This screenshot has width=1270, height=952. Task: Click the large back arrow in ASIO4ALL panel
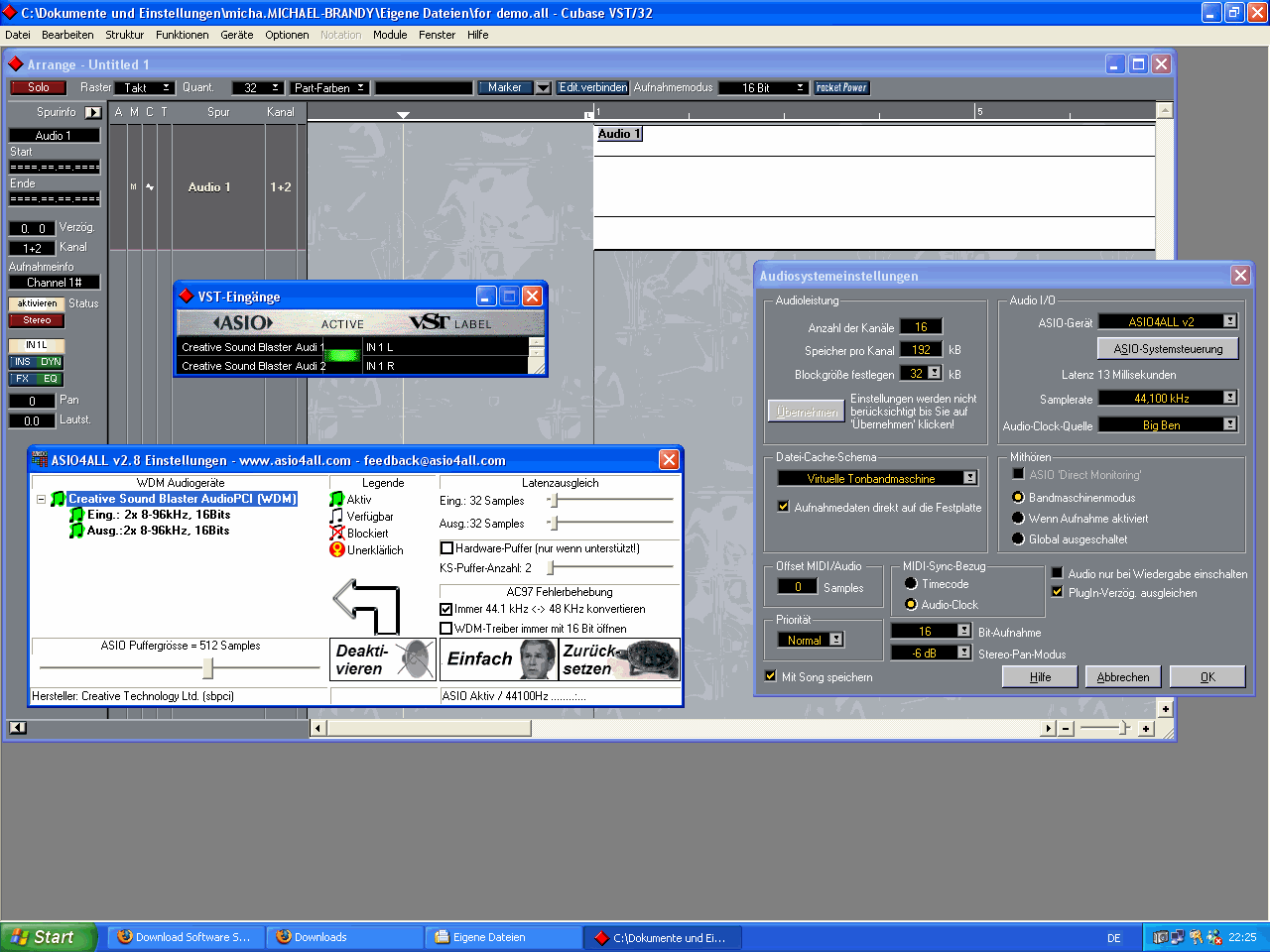click(366, 606)
